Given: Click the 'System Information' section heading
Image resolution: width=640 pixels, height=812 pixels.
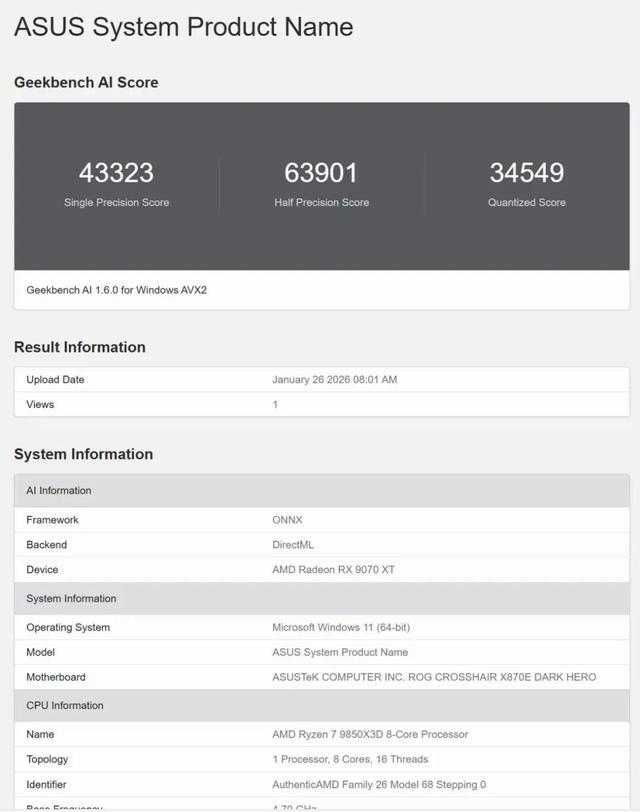Looking at the screenshot, I should [83, 454].
